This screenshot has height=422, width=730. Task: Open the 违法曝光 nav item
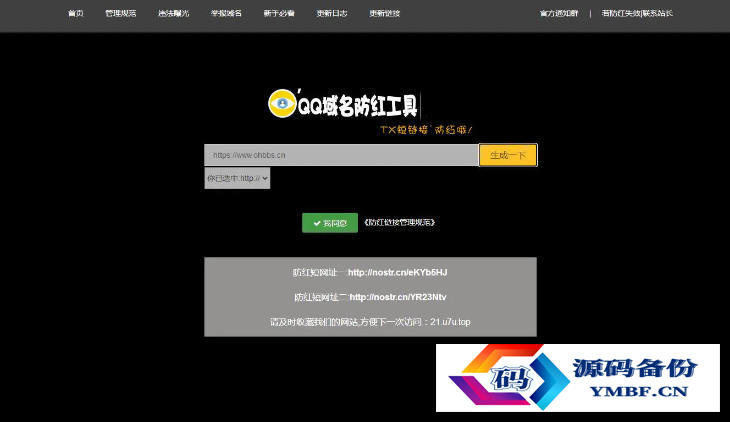174,14
